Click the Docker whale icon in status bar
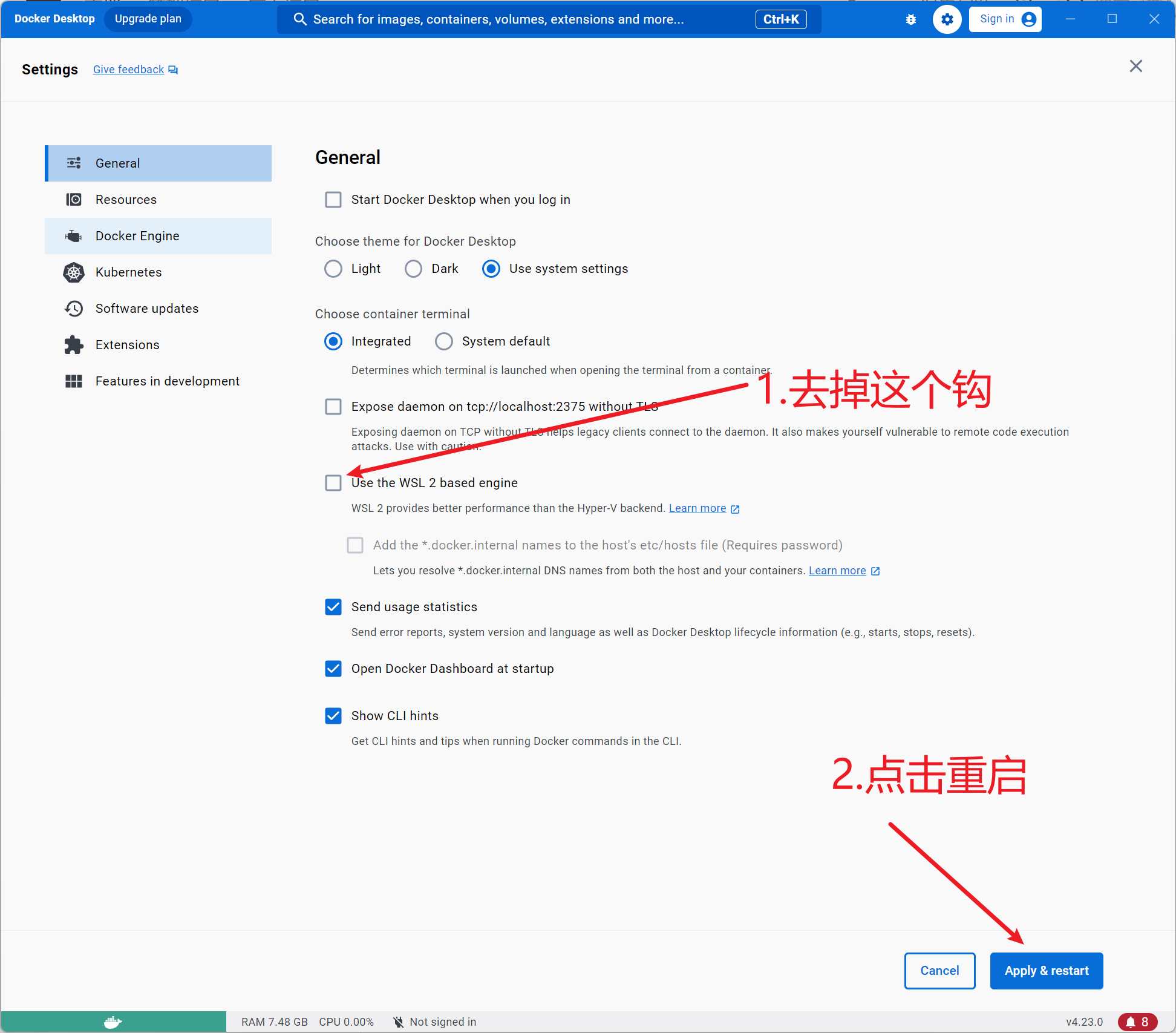The image size is (1176, 1033). tap(113, 1022)
